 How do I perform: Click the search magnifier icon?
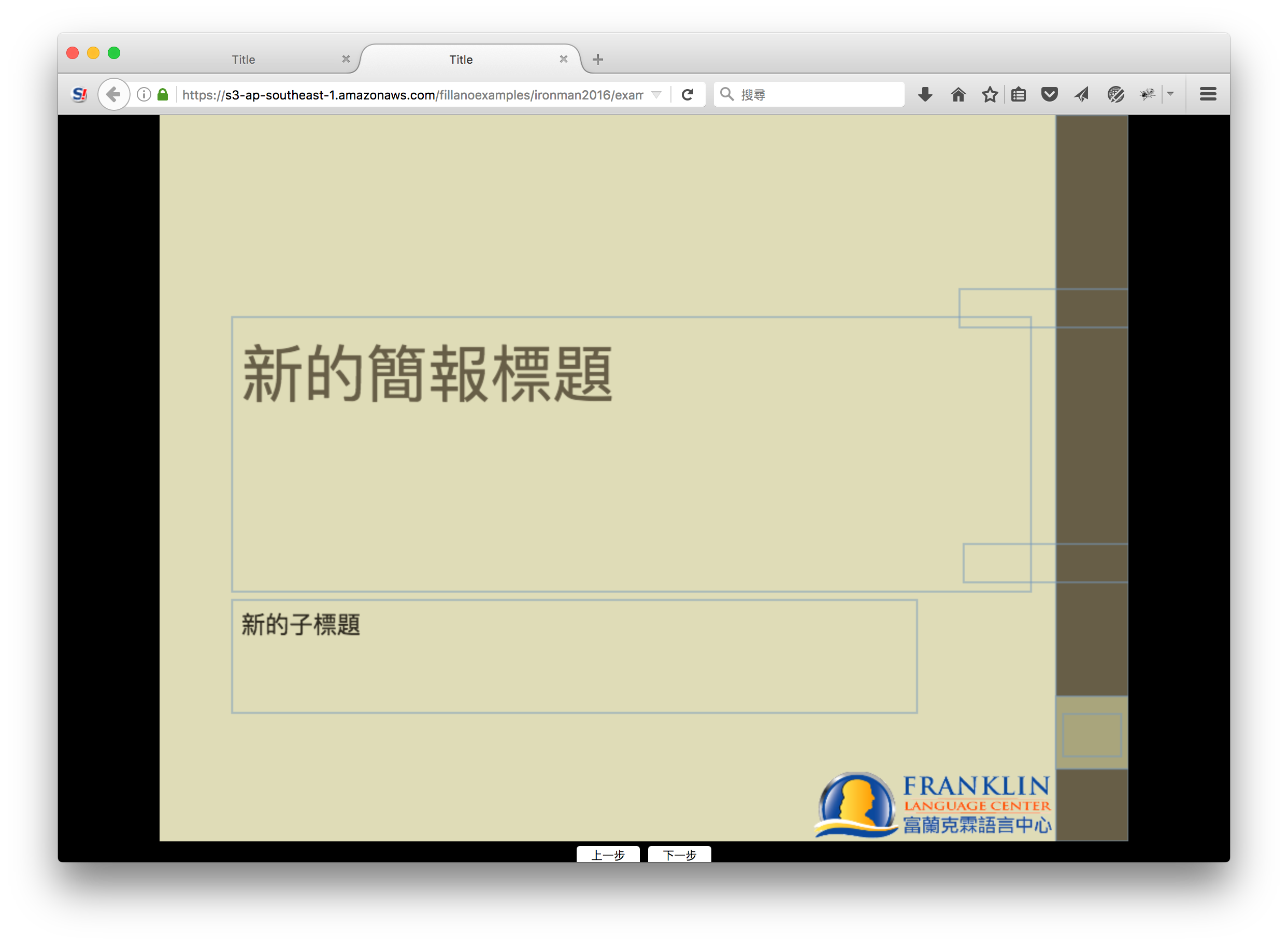[x=726, y=94]
